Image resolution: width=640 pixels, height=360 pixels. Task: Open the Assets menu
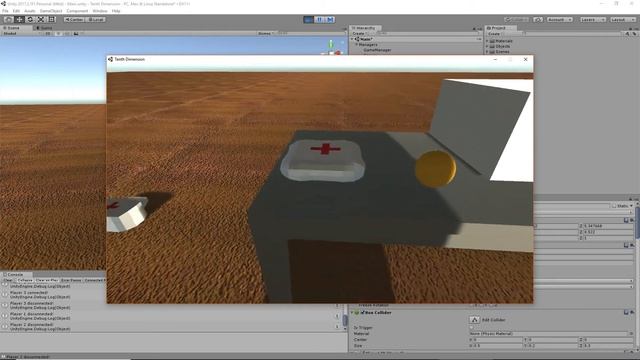pyautogui.click(x=30, y=11)
